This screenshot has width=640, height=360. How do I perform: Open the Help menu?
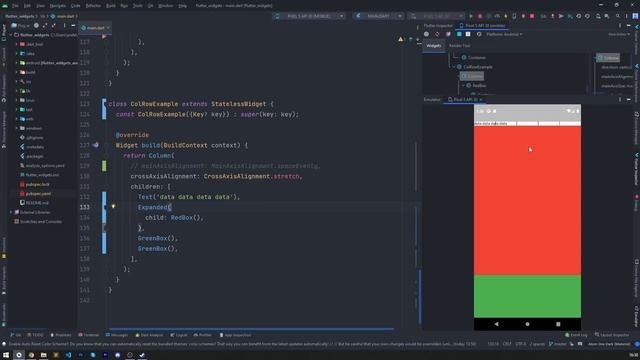[182, 6]
